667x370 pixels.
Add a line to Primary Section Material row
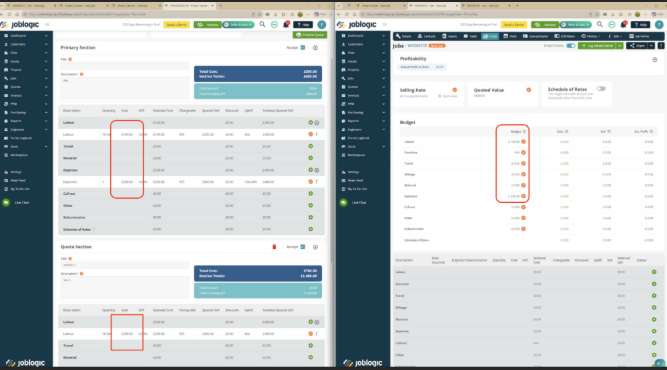point(311,158)
